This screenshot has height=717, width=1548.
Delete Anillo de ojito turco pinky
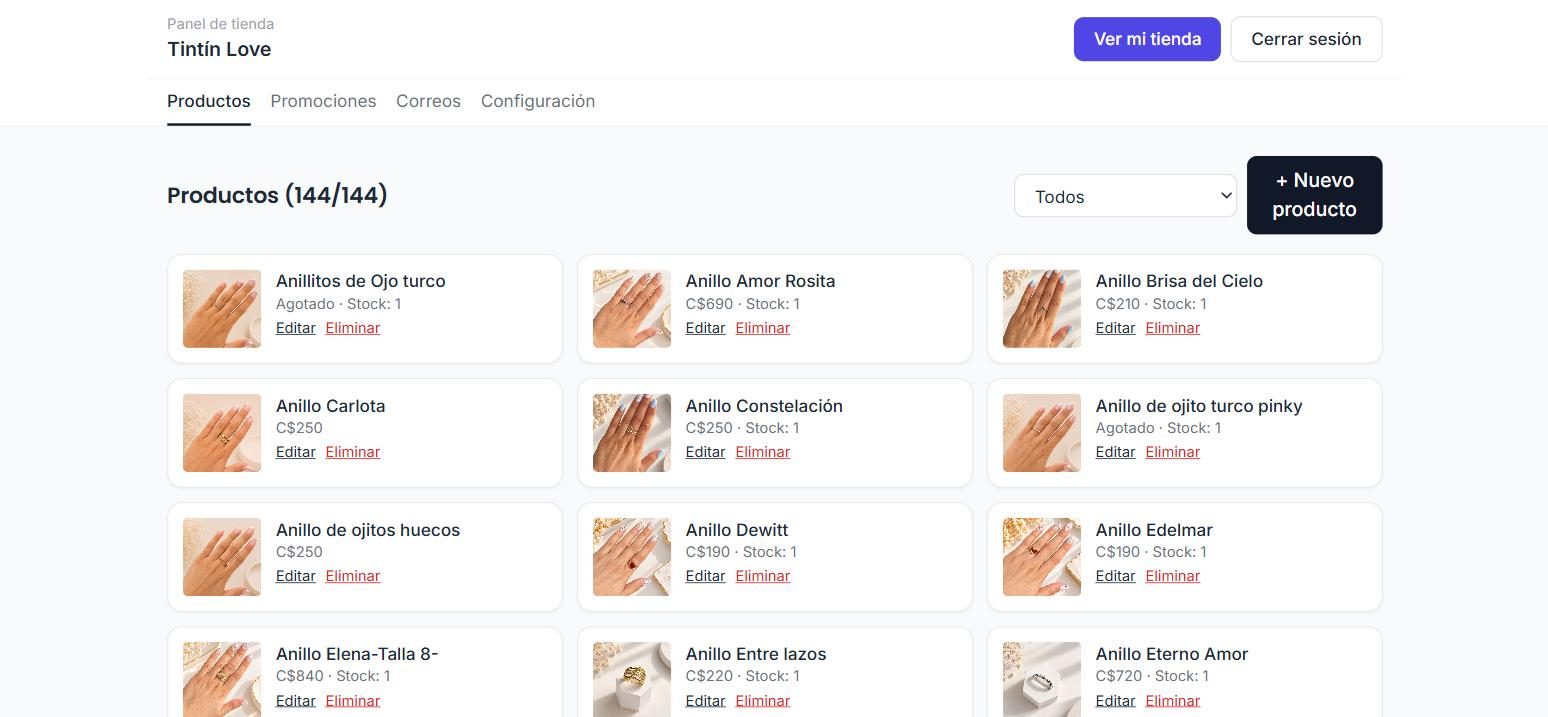(x=1172, y=452)
